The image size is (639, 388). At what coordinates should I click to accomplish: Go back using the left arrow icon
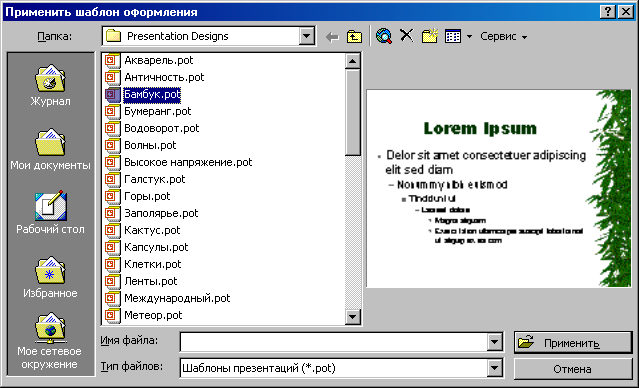pos(332,37)
